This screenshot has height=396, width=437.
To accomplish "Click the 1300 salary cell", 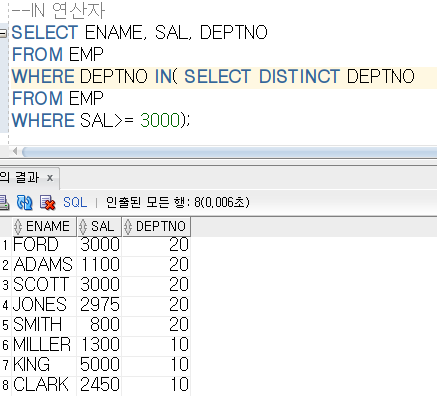I will pyautogui.click(x=99, y=345).
